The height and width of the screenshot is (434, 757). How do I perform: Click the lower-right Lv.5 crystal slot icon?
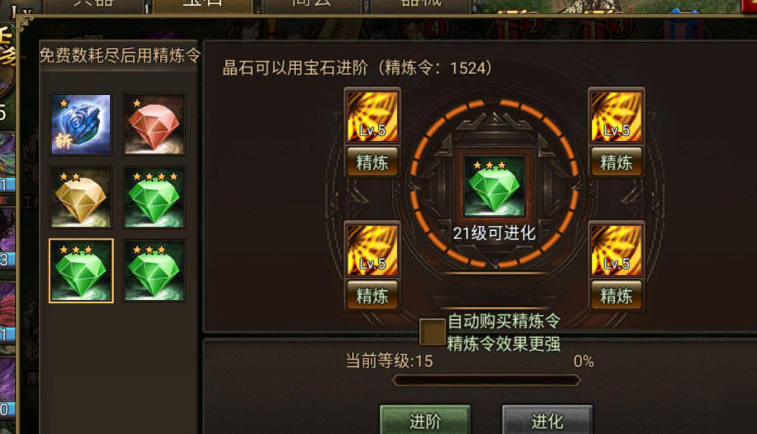pyautogui.click(x=617, y=250)
